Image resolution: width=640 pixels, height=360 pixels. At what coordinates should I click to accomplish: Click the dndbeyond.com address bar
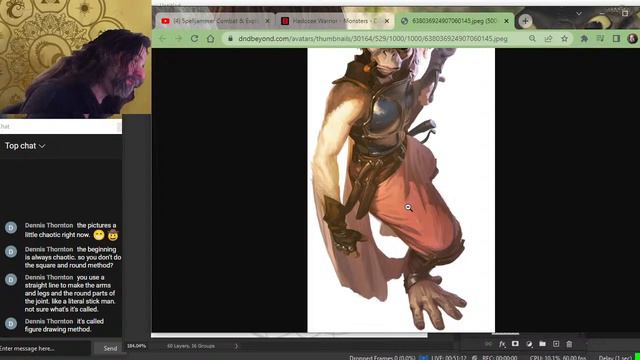click(x=373, y=39)
